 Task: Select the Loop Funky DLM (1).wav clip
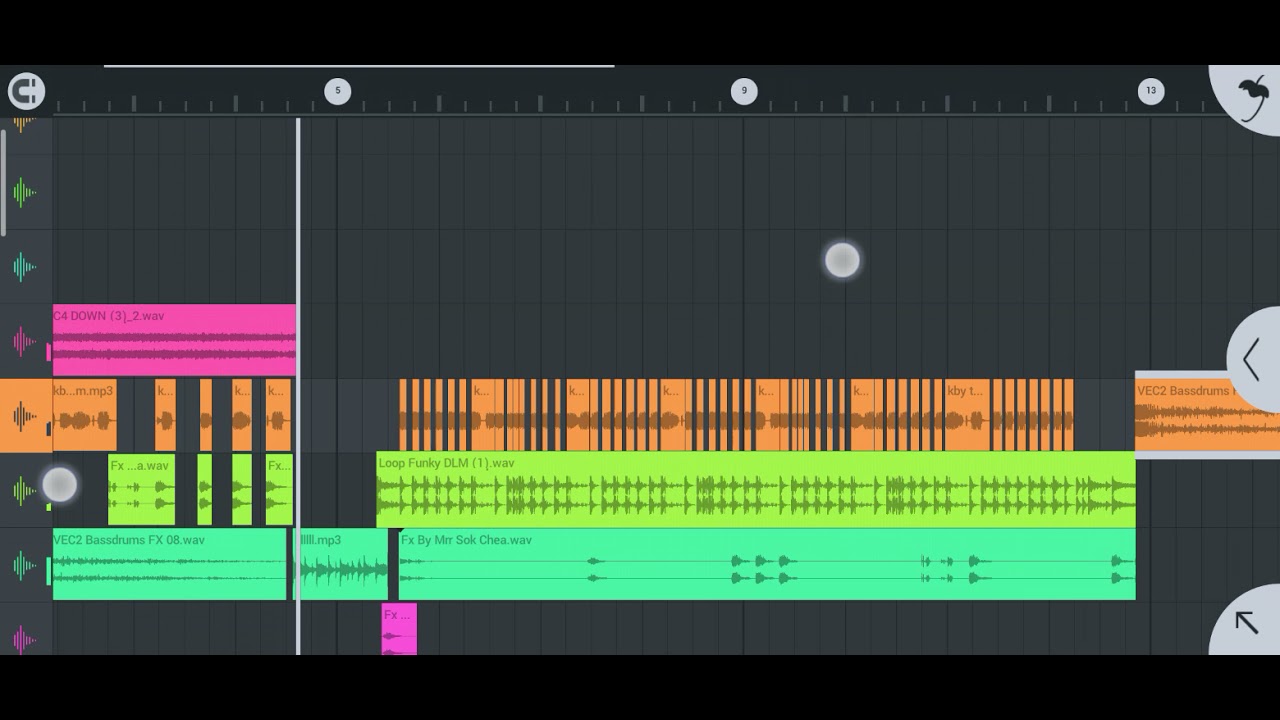tap(755, 490)
